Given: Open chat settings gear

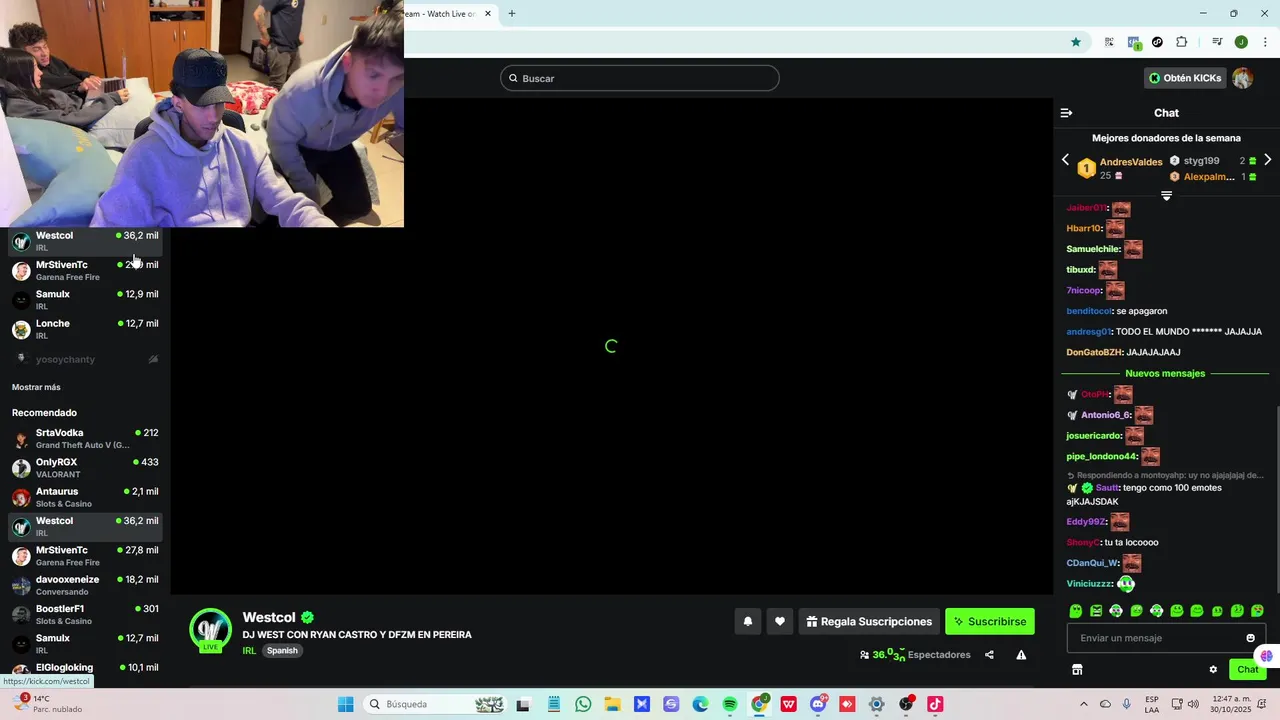Looking at the screenshot, I should (1213, 670).
